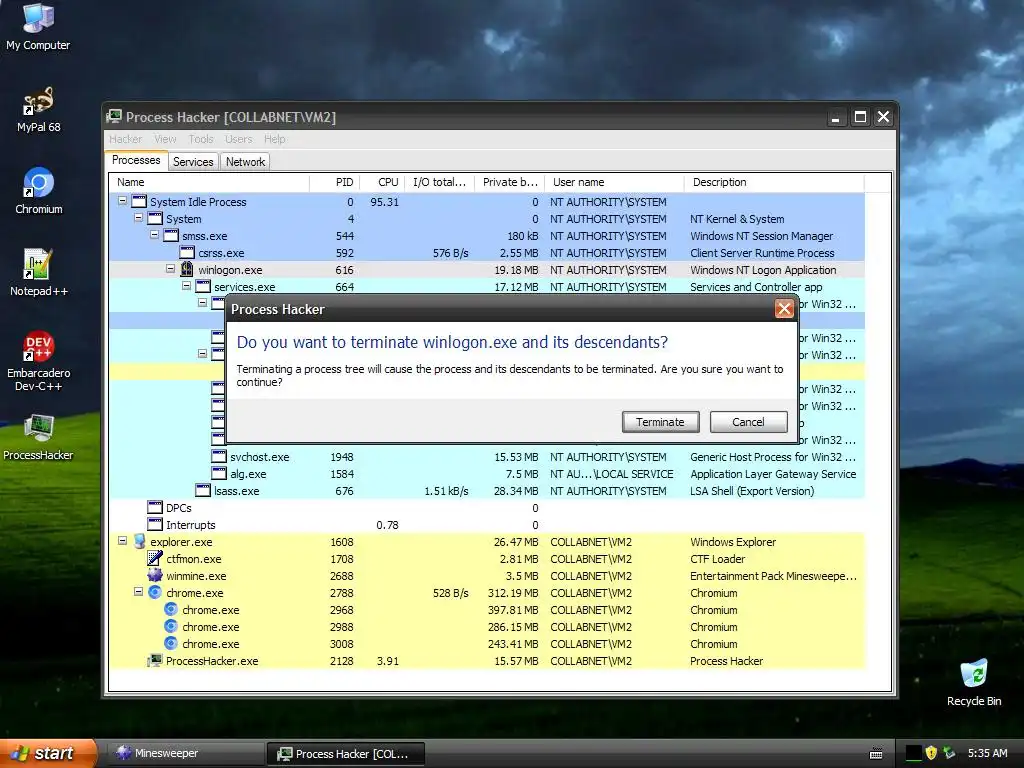The image size is (1024, 768).
Task: Click the winmine.exe mine icon
Action: 155,575
